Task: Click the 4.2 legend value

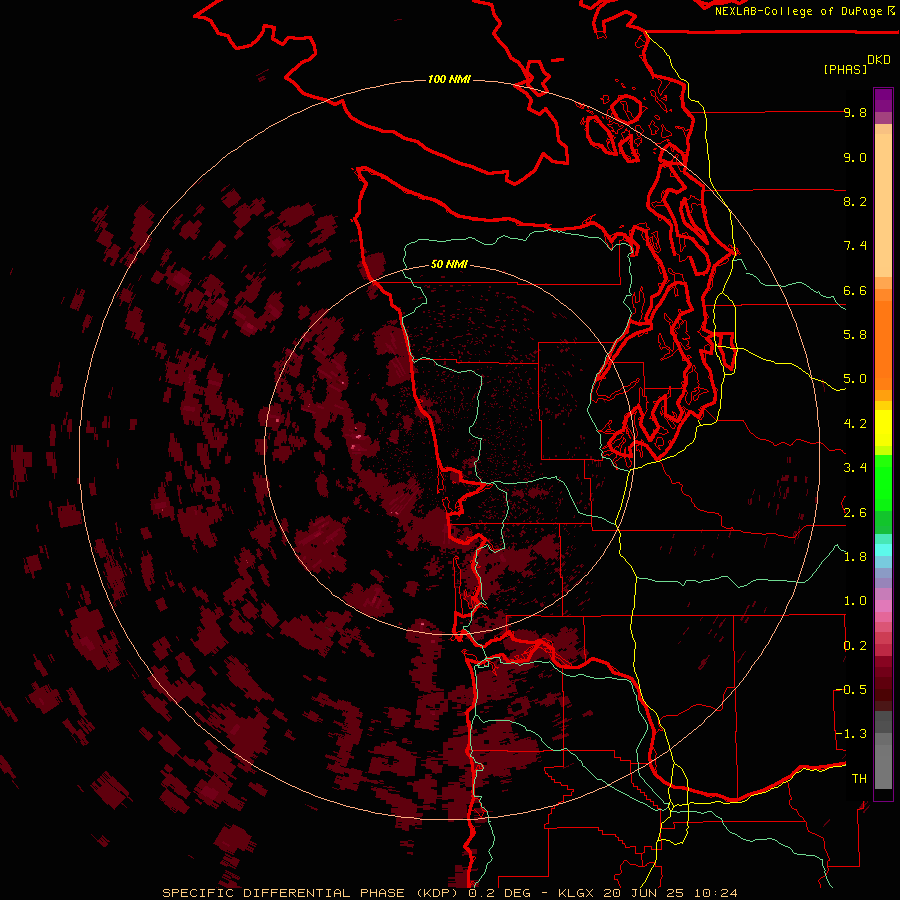Action: (855, 424)
